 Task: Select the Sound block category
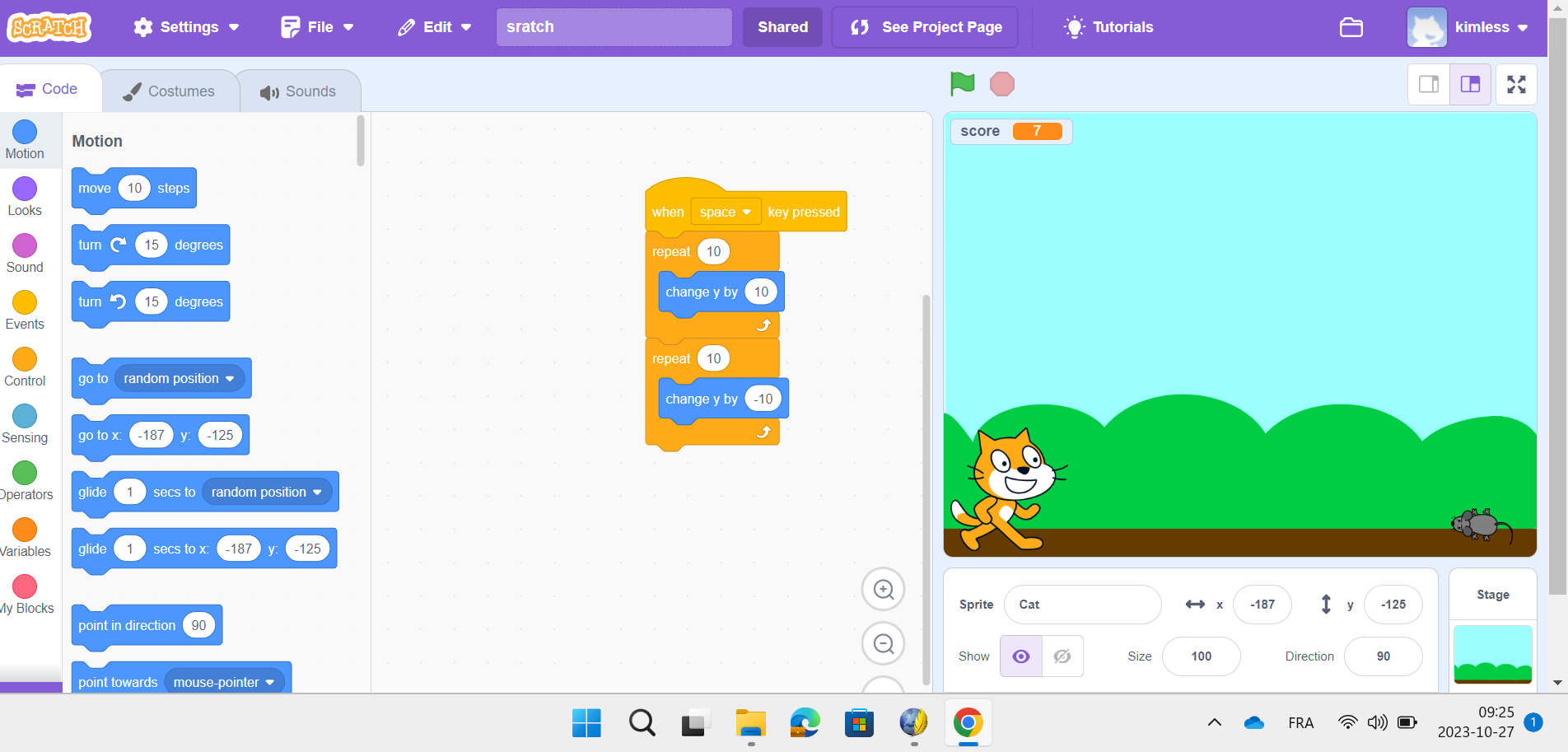[x=25, y=254]
